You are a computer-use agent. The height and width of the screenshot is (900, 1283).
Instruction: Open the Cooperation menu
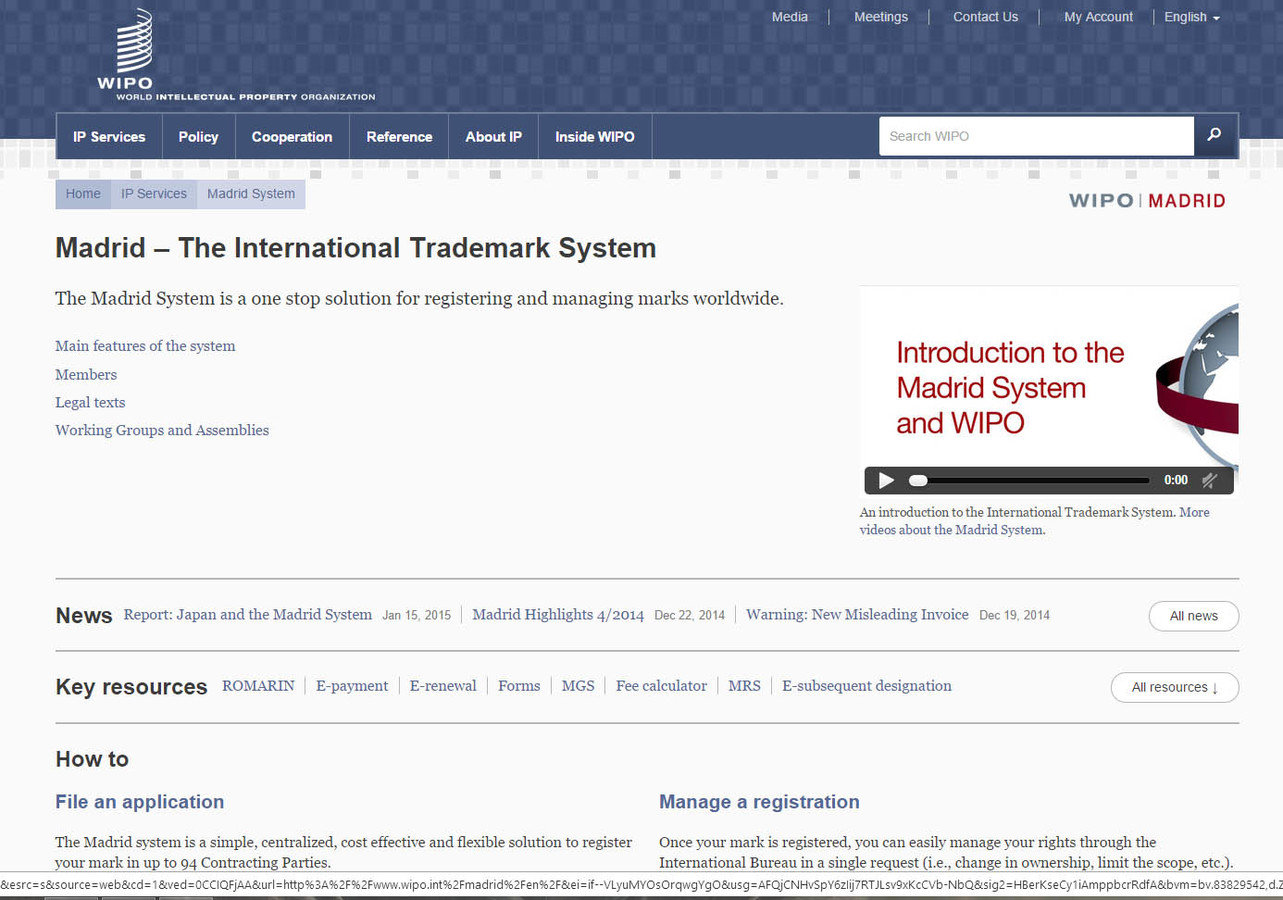292,137
